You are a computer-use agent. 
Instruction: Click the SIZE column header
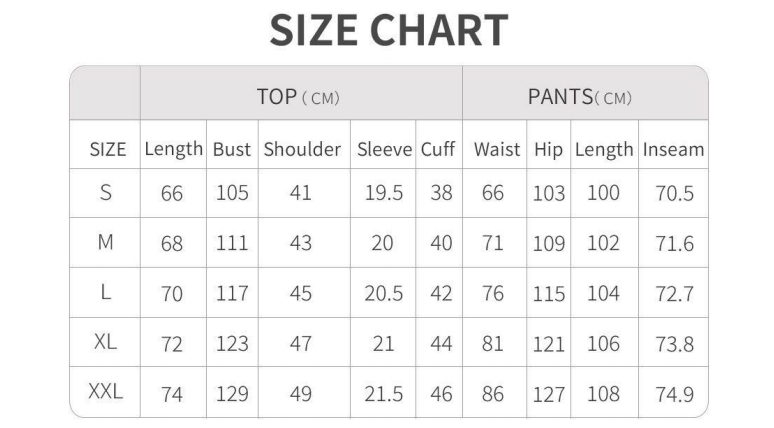(108, 150)
